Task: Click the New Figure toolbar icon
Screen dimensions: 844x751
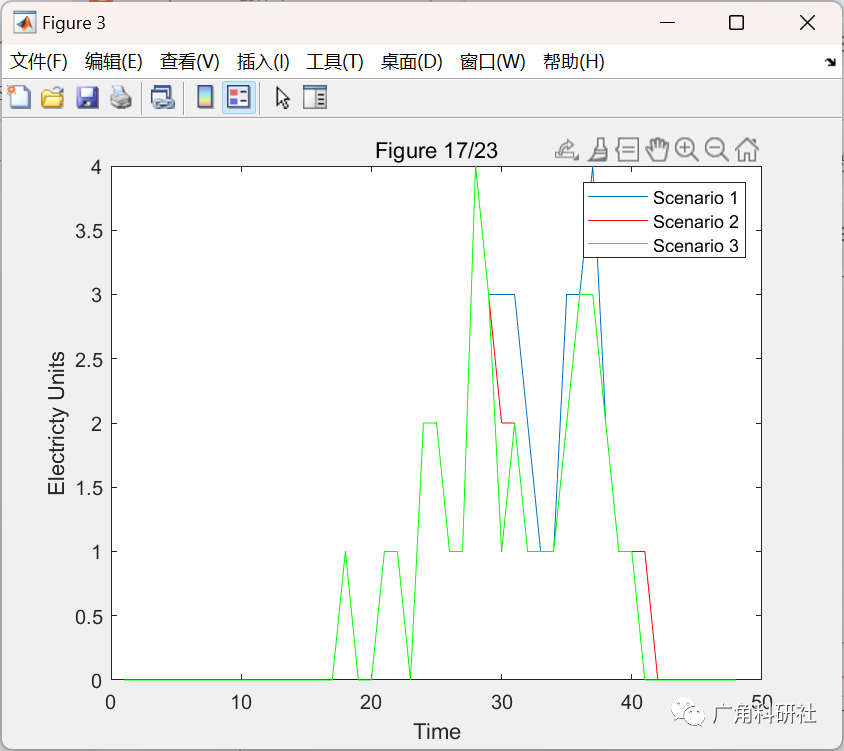Action: [19, 98]
